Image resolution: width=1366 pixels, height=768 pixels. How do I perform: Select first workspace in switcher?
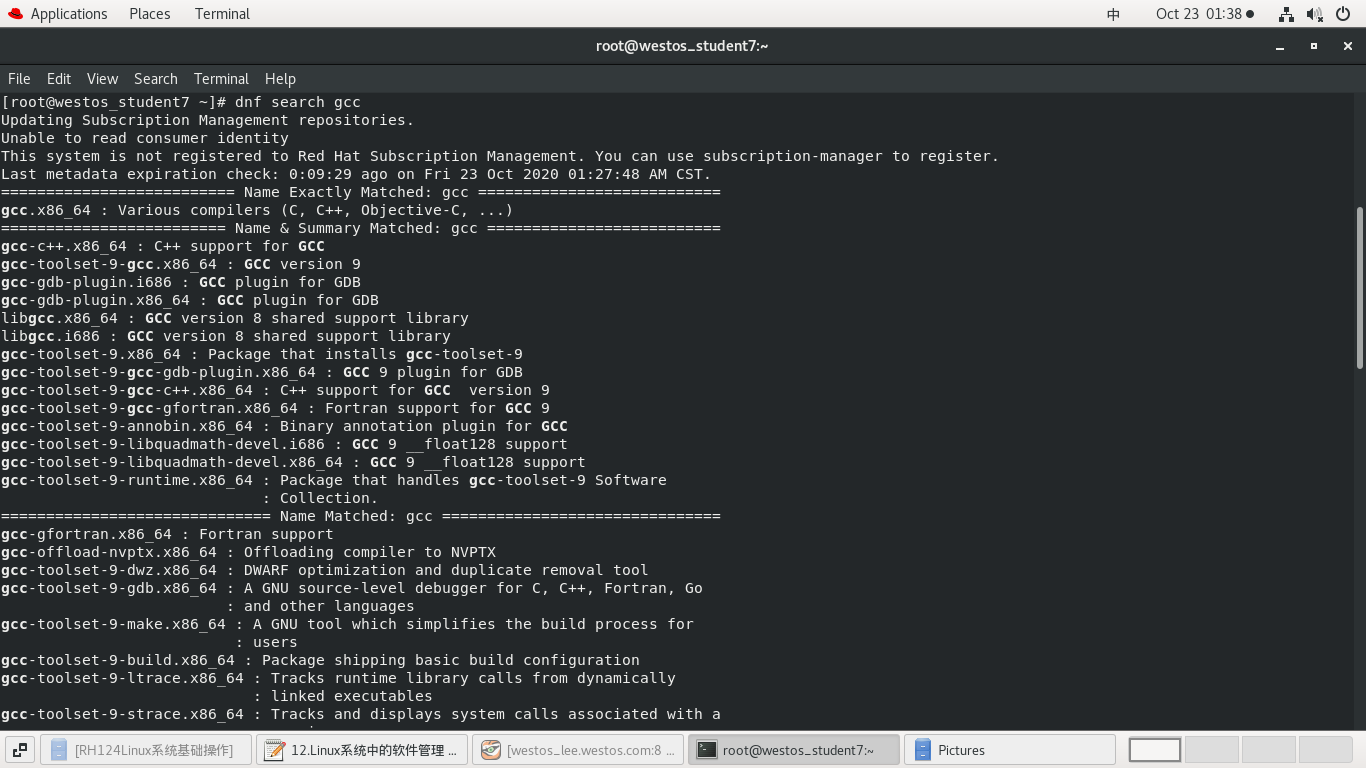coord(1155,750)
